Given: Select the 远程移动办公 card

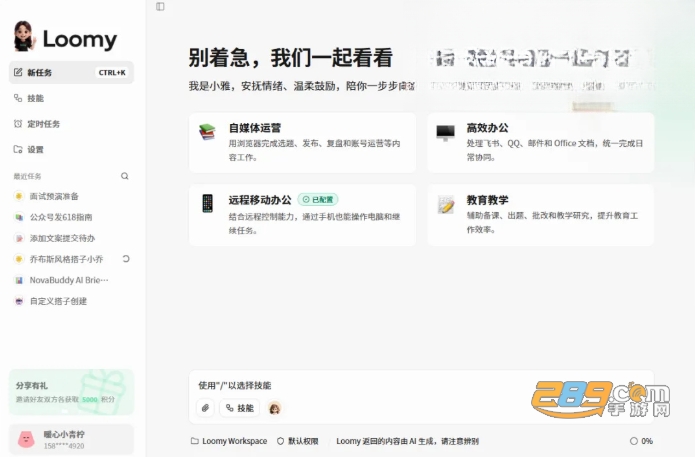Looking at the screenshot, I should (x=302, y=215).
